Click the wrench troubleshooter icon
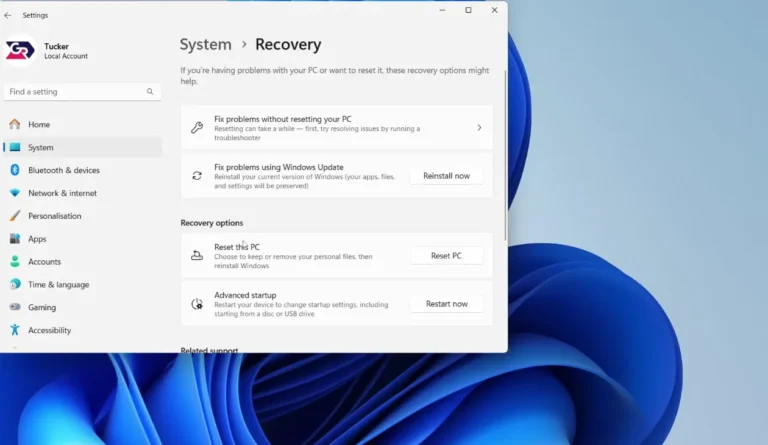 pyautogui.click(x=197, y=127)
